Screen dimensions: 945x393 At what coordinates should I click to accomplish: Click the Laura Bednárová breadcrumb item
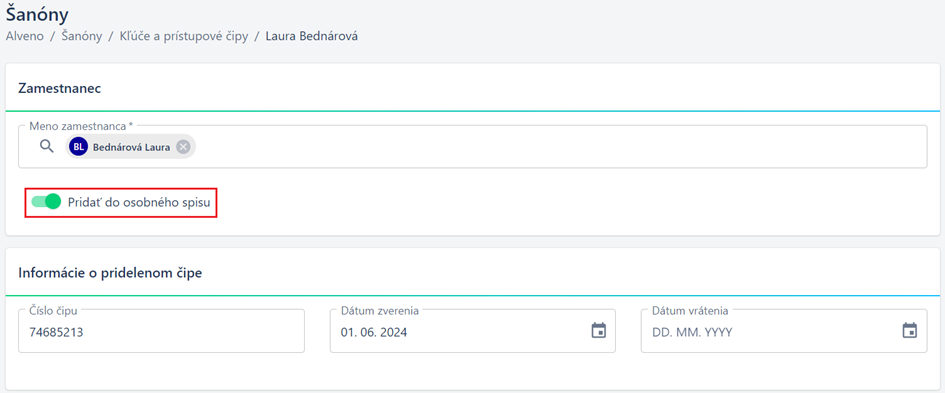[x=312, y=36]
